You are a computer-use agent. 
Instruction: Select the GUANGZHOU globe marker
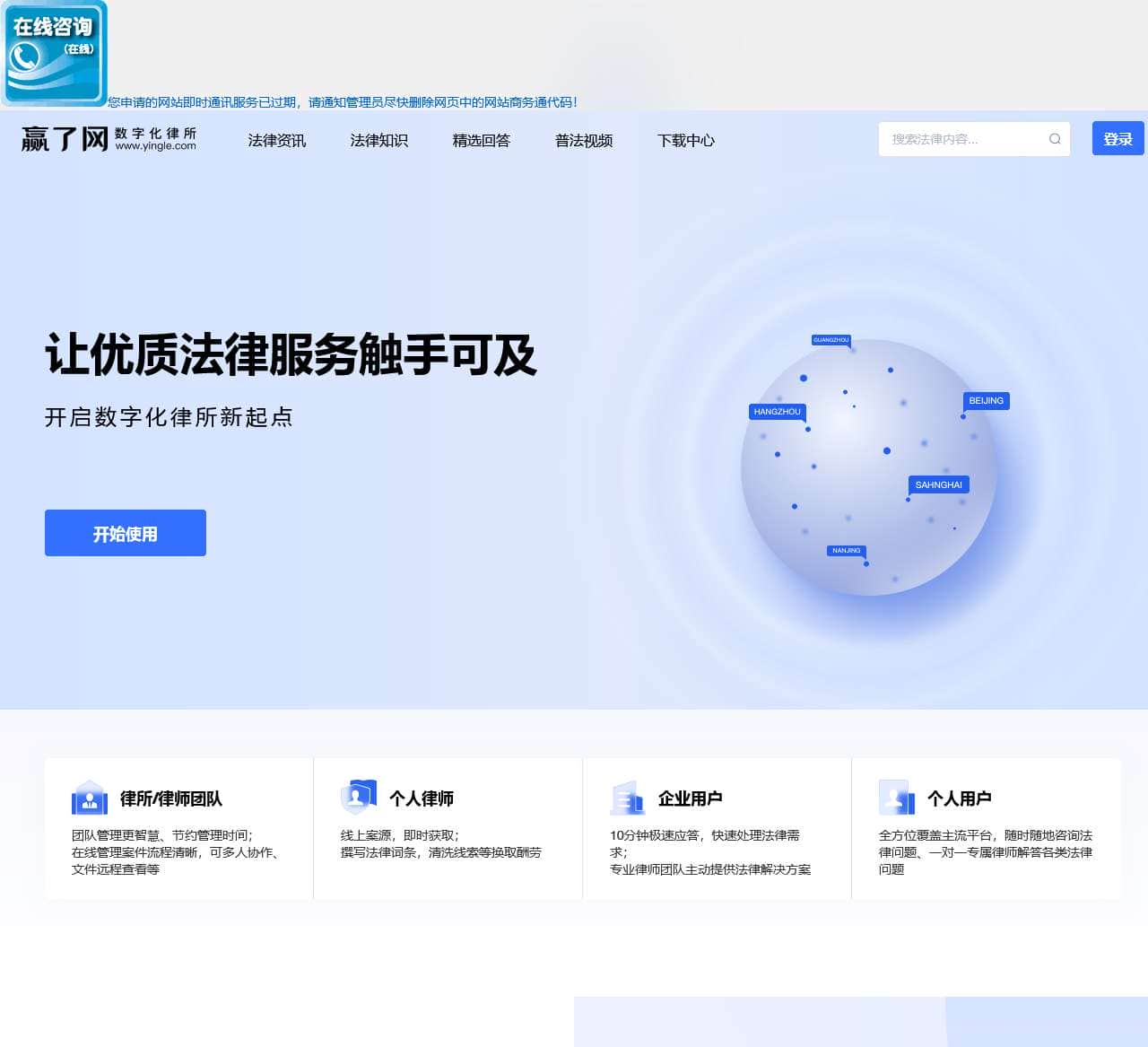831,341
